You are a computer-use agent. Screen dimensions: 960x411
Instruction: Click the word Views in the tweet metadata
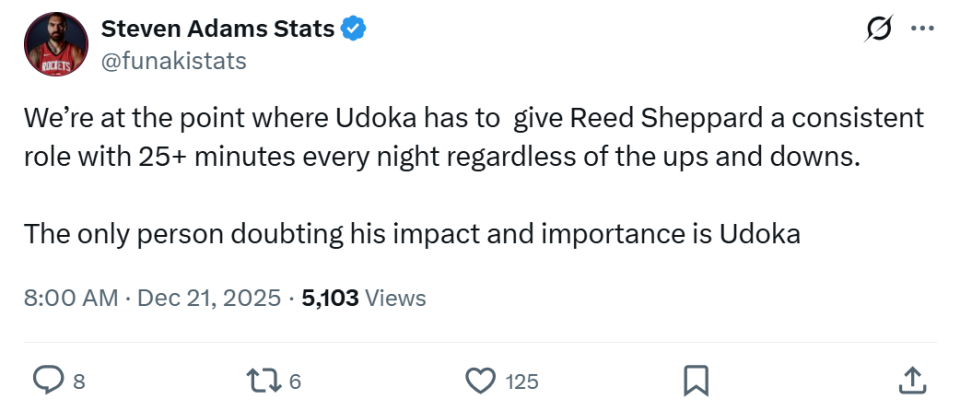396,297
